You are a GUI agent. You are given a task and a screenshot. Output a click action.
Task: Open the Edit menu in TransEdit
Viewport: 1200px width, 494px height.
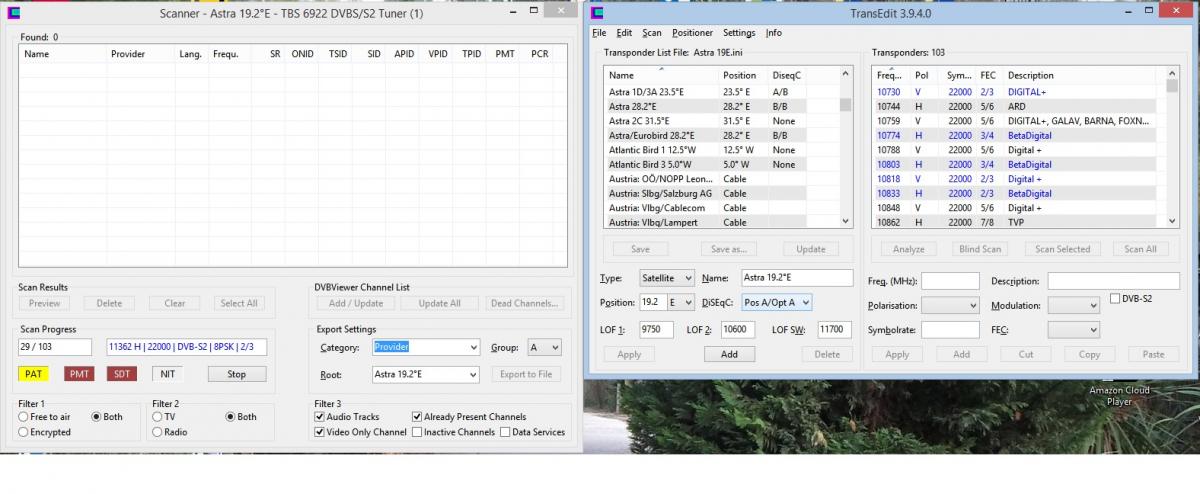[x=624, y=33]
